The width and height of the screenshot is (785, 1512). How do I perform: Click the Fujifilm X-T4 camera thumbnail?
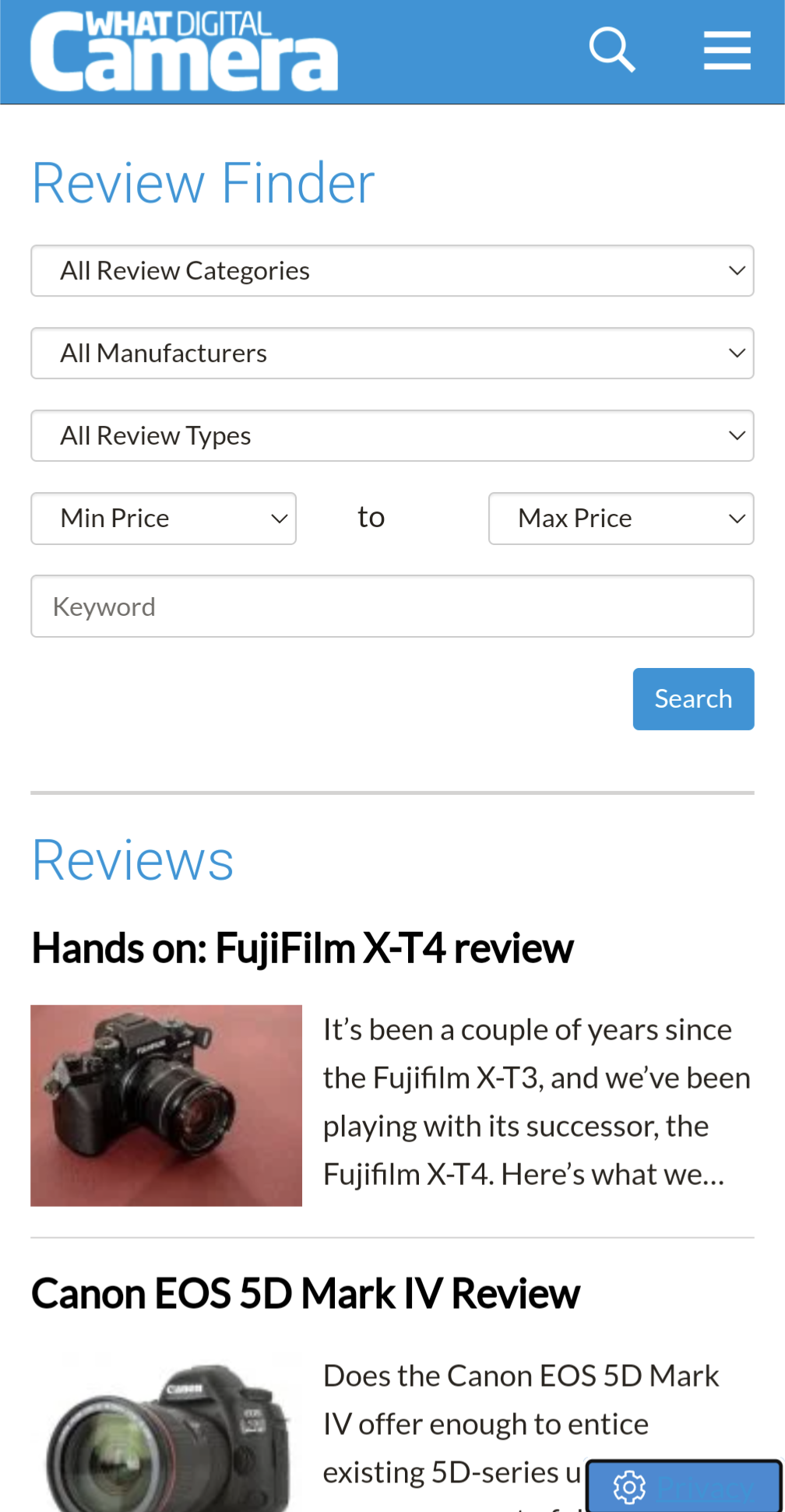[x=166, y=1106]
